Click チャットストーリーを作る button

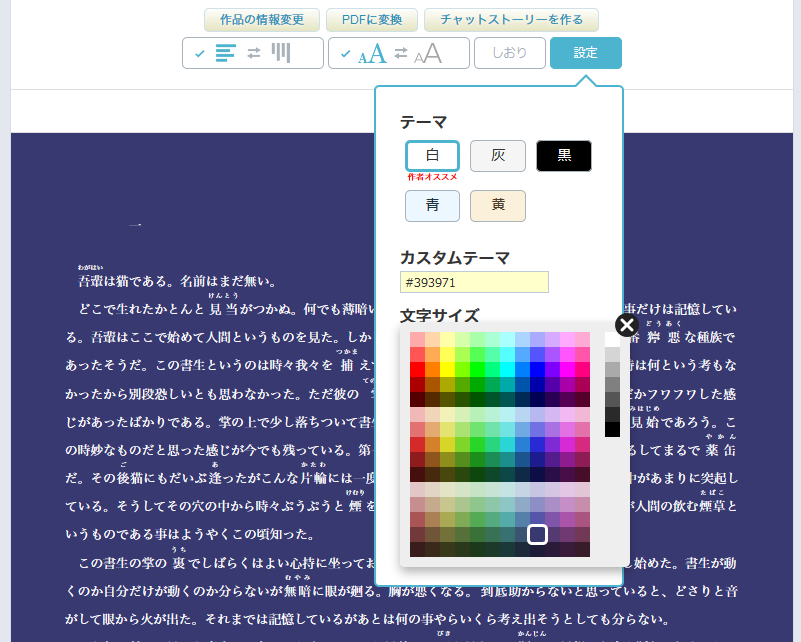pyautogui.click(x=511, y=20)
